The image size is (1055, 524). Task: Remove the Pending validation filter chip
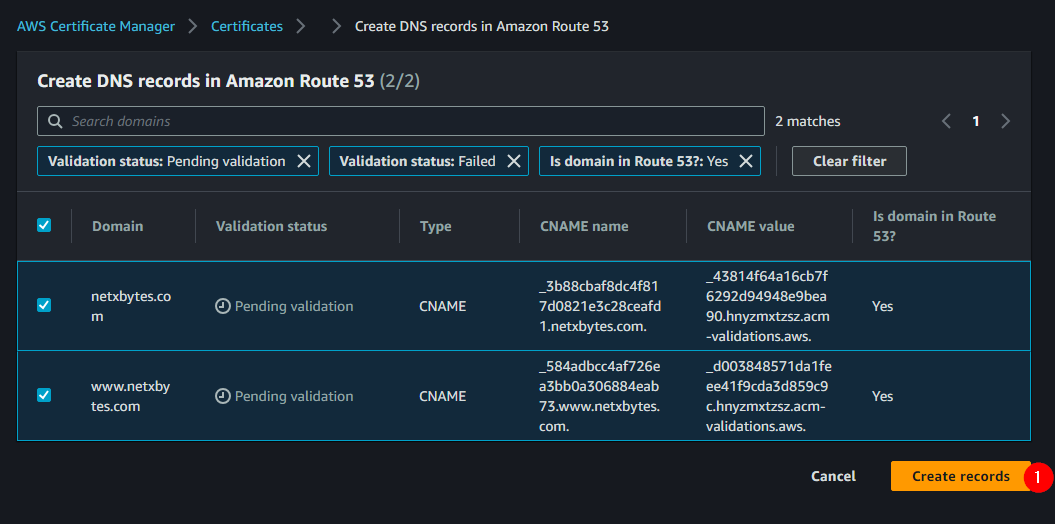[x=304, y=161]
